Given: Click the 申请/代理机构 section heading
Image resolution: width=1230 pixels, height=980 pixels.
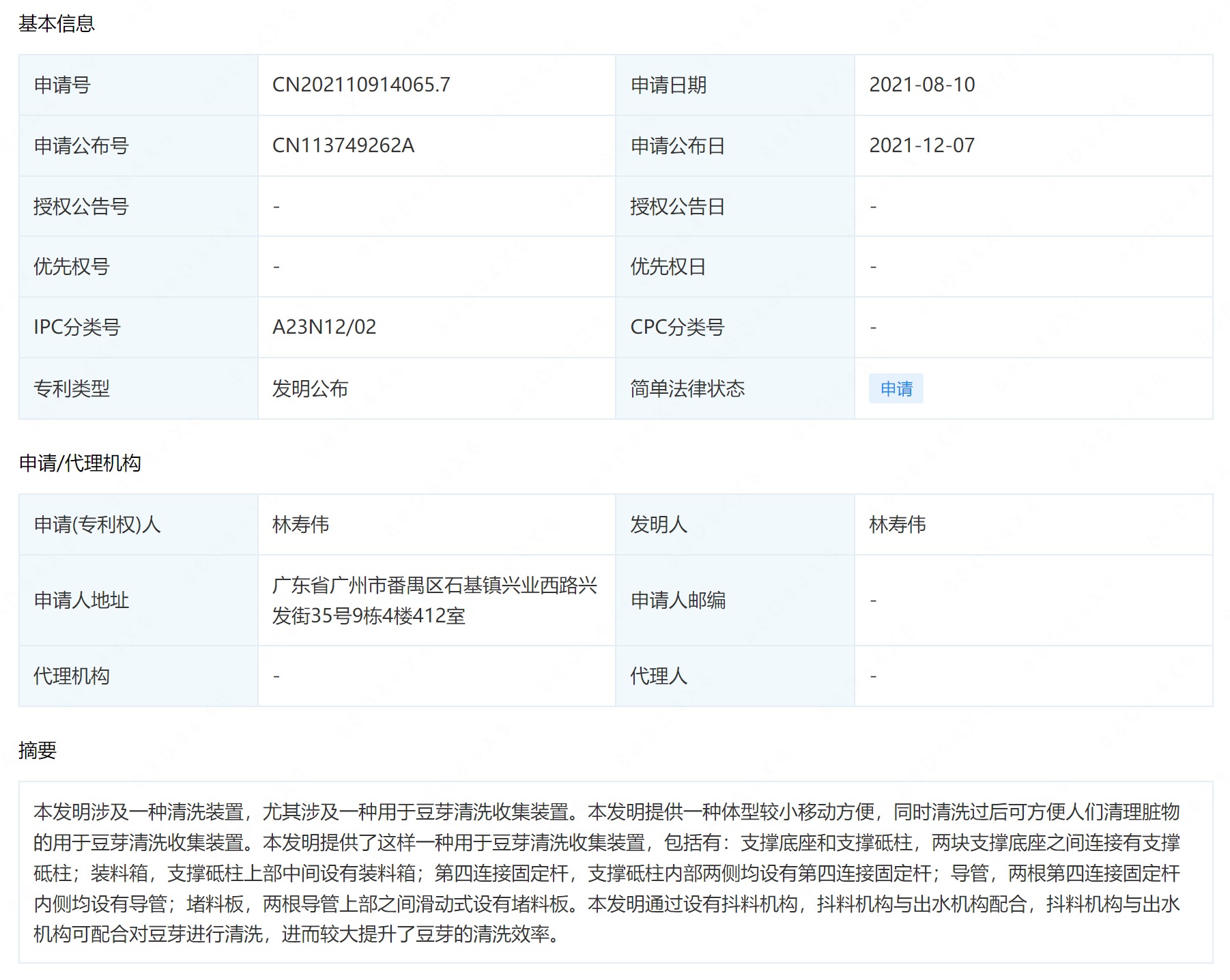Looking at the screenshot, I should click(x=80, y=463).
